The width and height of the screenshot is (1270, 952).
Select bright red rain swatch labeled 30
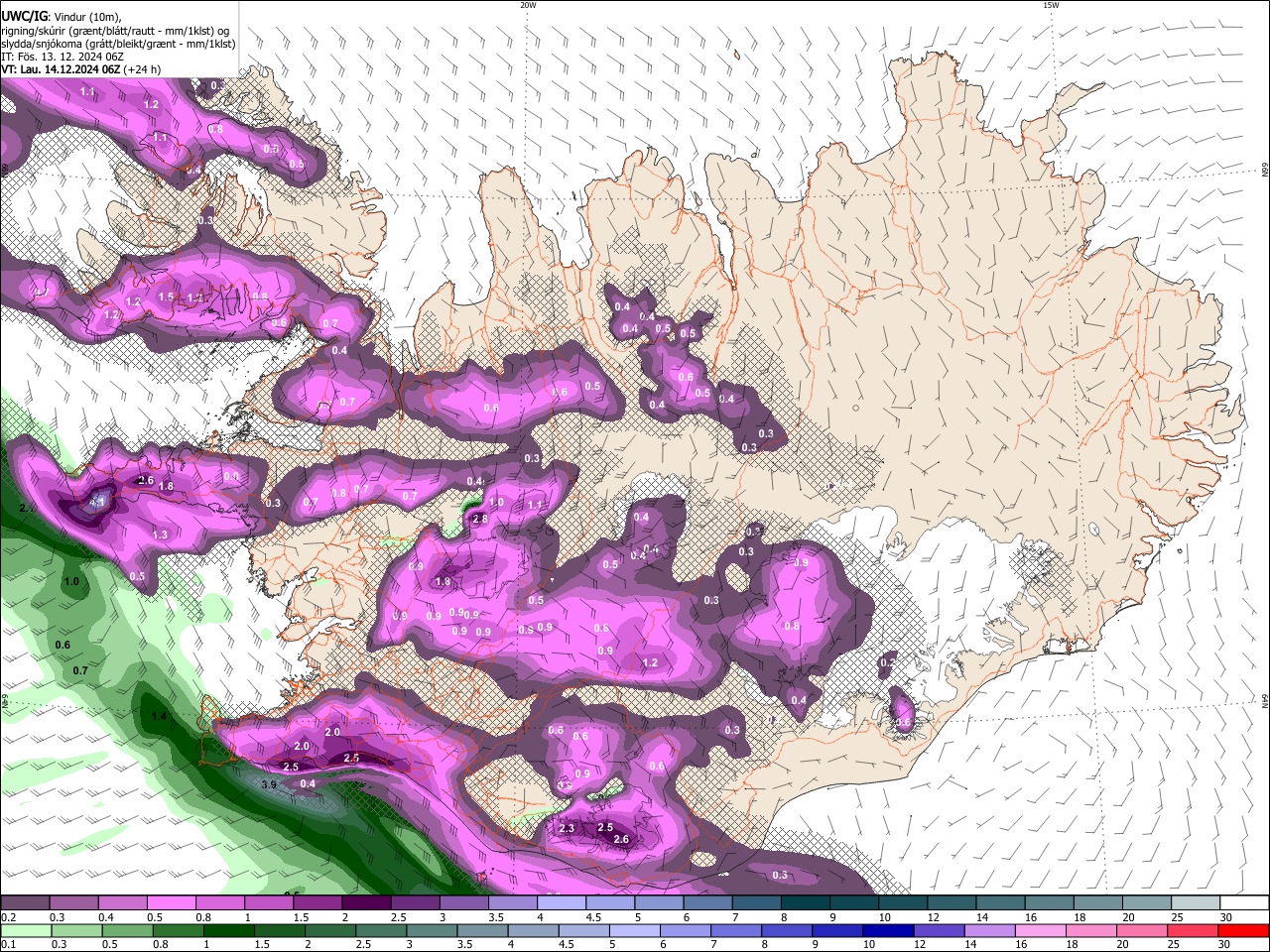(1245, 930)
